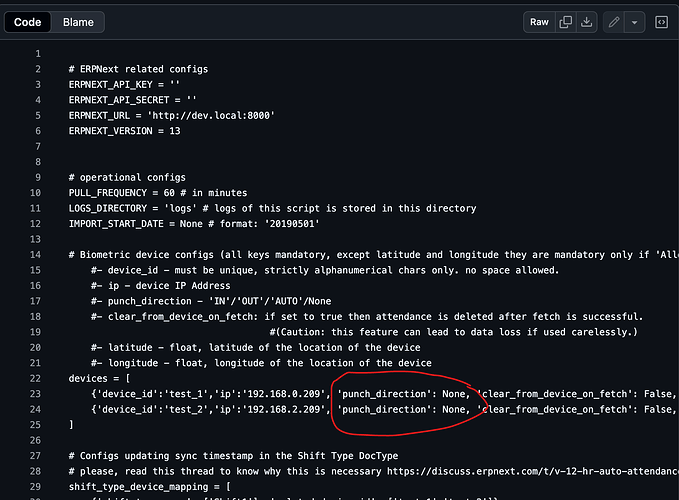The width and height of the screenshot is (679, 500).
Task: Open the Raw file view
Action: [x=539, y=22]
